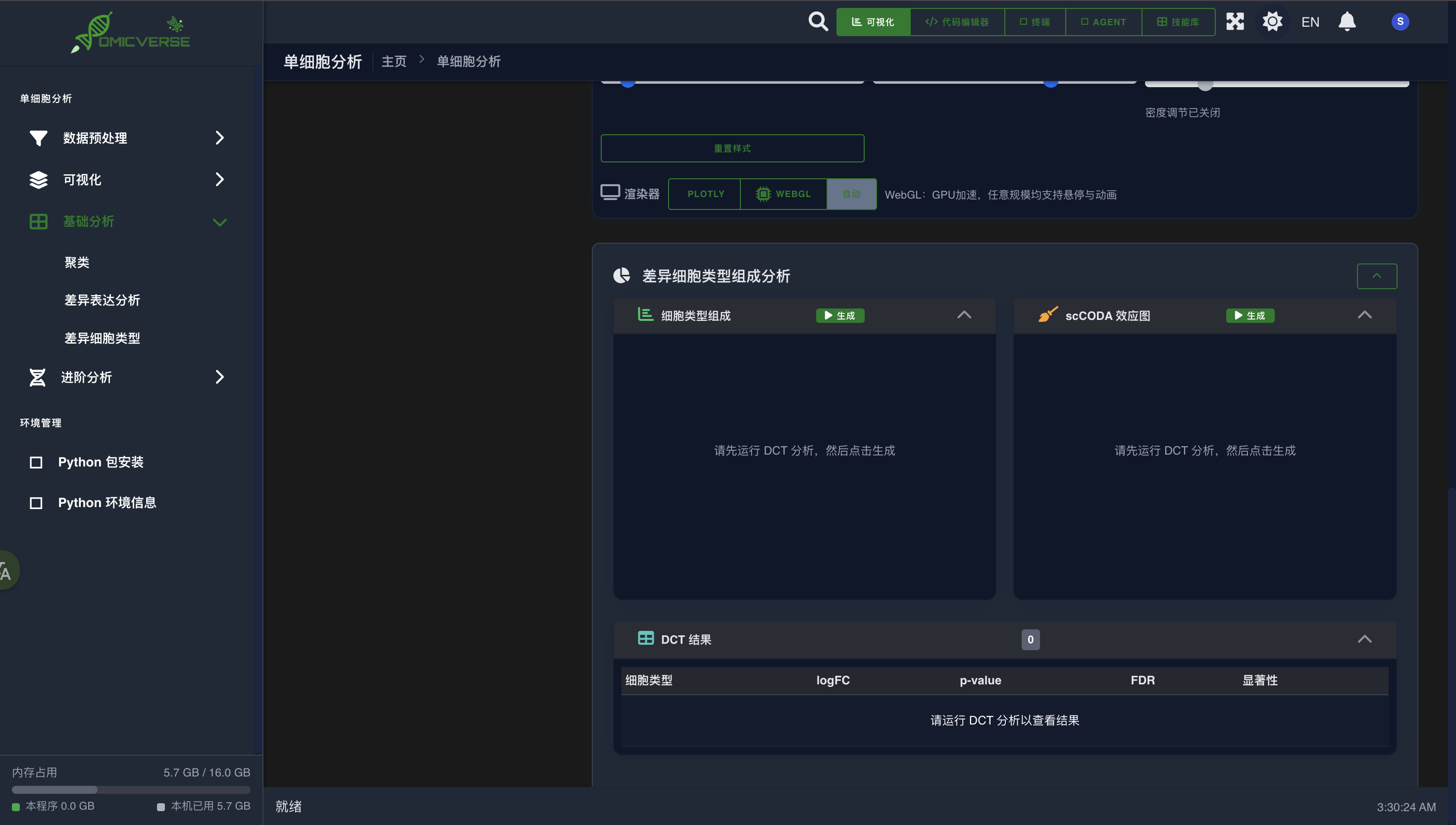Click the data preprocessing funnel icon
This screenshot has width=1456, height=825.
click(38, 138)
